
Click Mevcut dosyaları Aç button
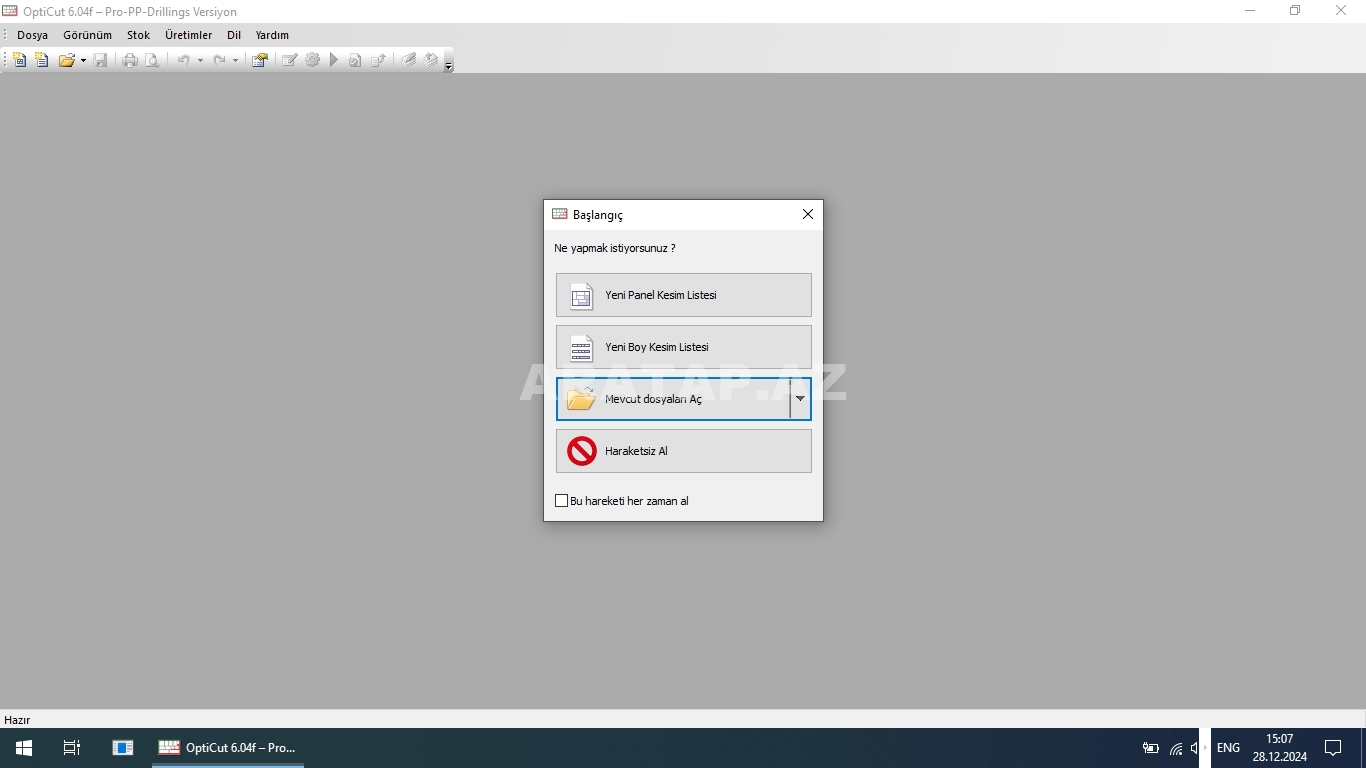[x=673, y=399]
